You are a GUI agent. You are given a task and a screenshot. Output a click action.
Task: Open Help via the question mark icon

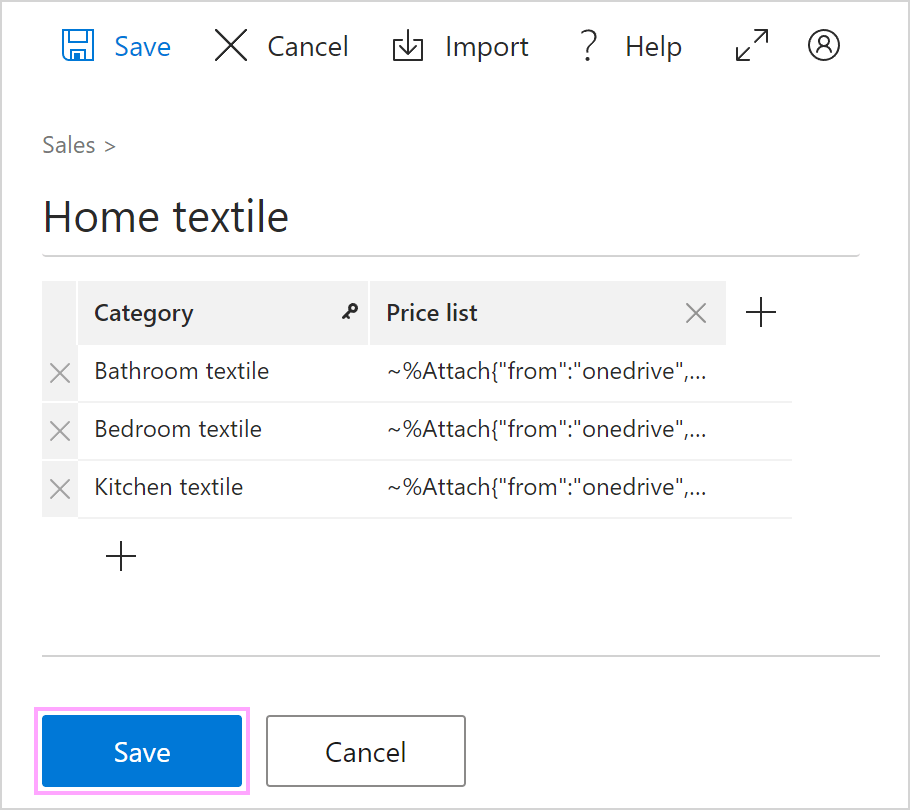588,45
